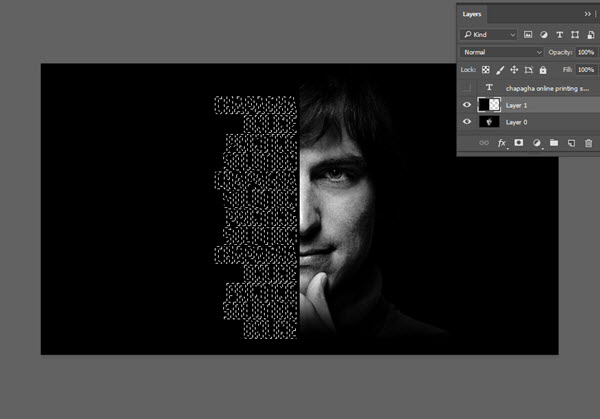Image resolution: width=600 pixels, height=419 pixels.
Task: Switch to the Layers tab
Action: (x=471, y=14)
